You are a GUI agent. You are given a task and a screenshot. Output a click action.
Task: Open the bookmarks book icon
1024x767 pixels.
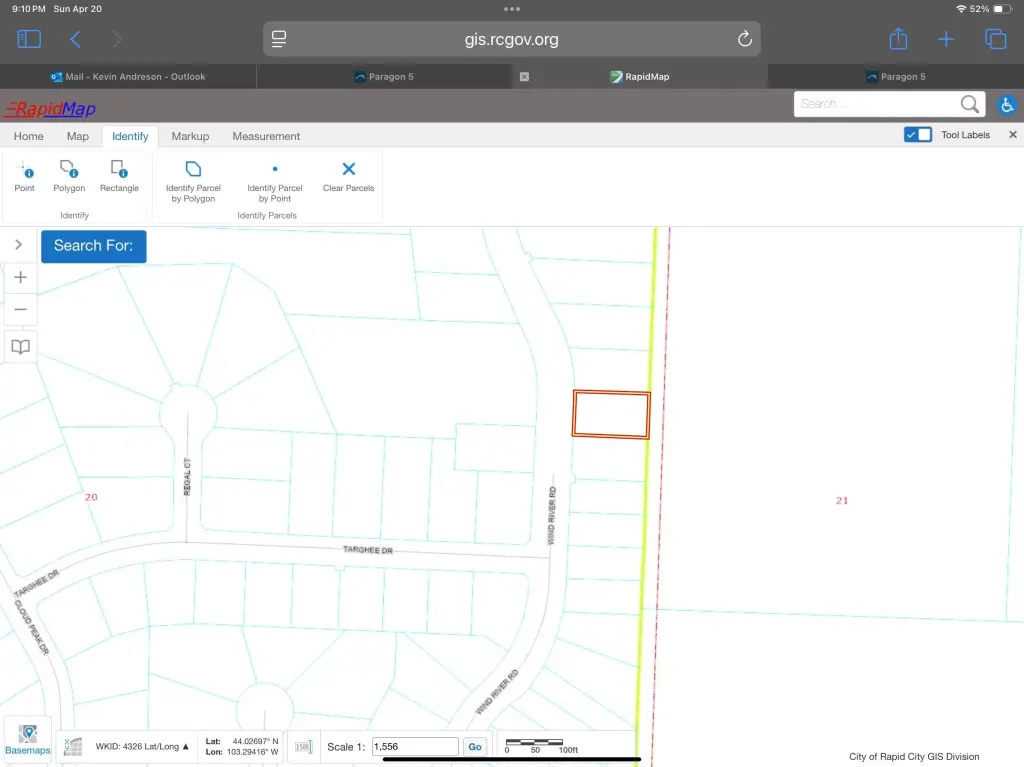coord(20,347)
